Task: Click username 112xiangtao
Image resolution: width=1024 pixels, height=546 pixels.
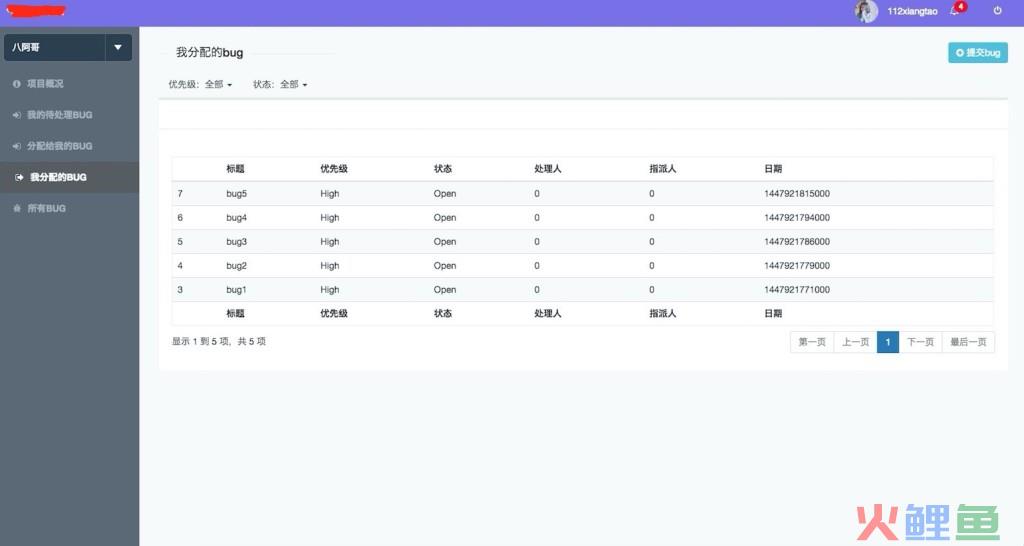Action: (x=912, y=11)
